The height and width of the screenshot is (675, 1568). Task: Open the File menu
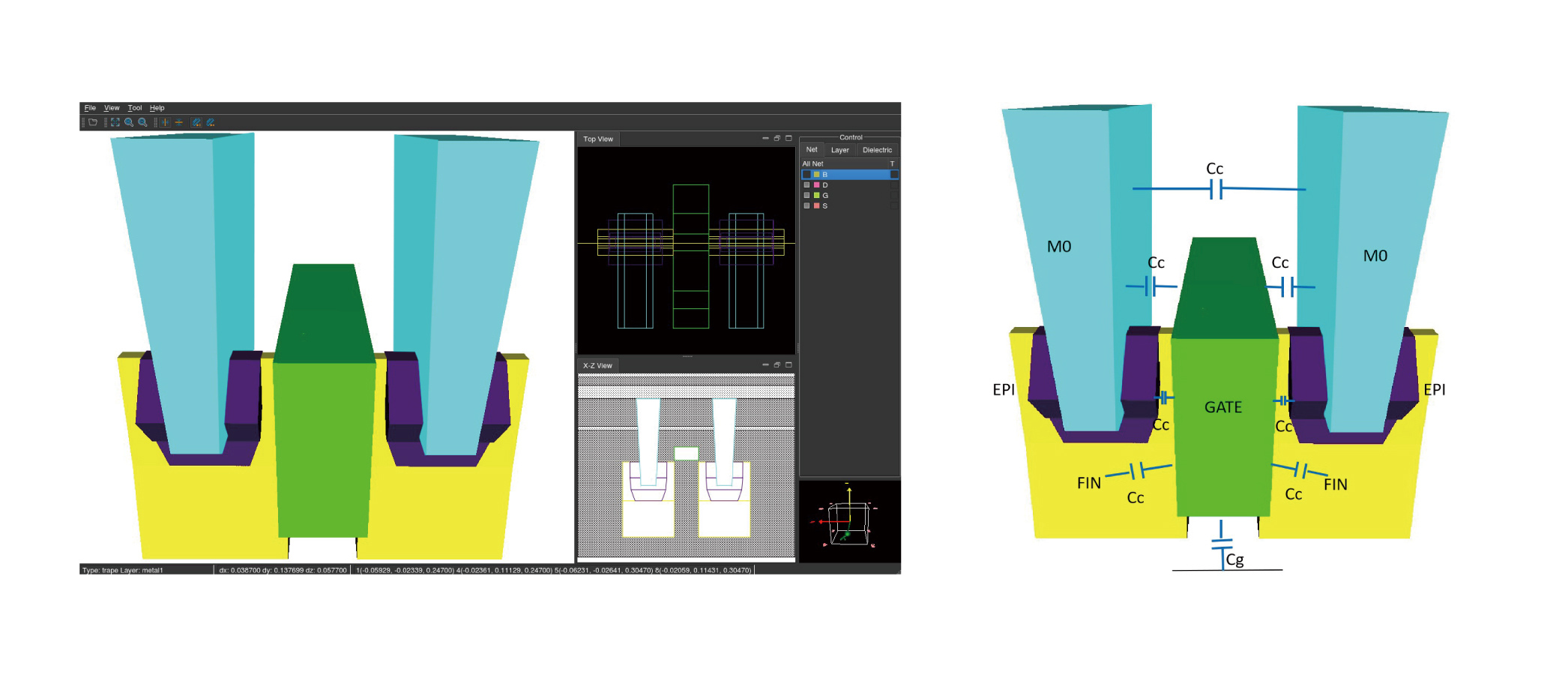90,108
